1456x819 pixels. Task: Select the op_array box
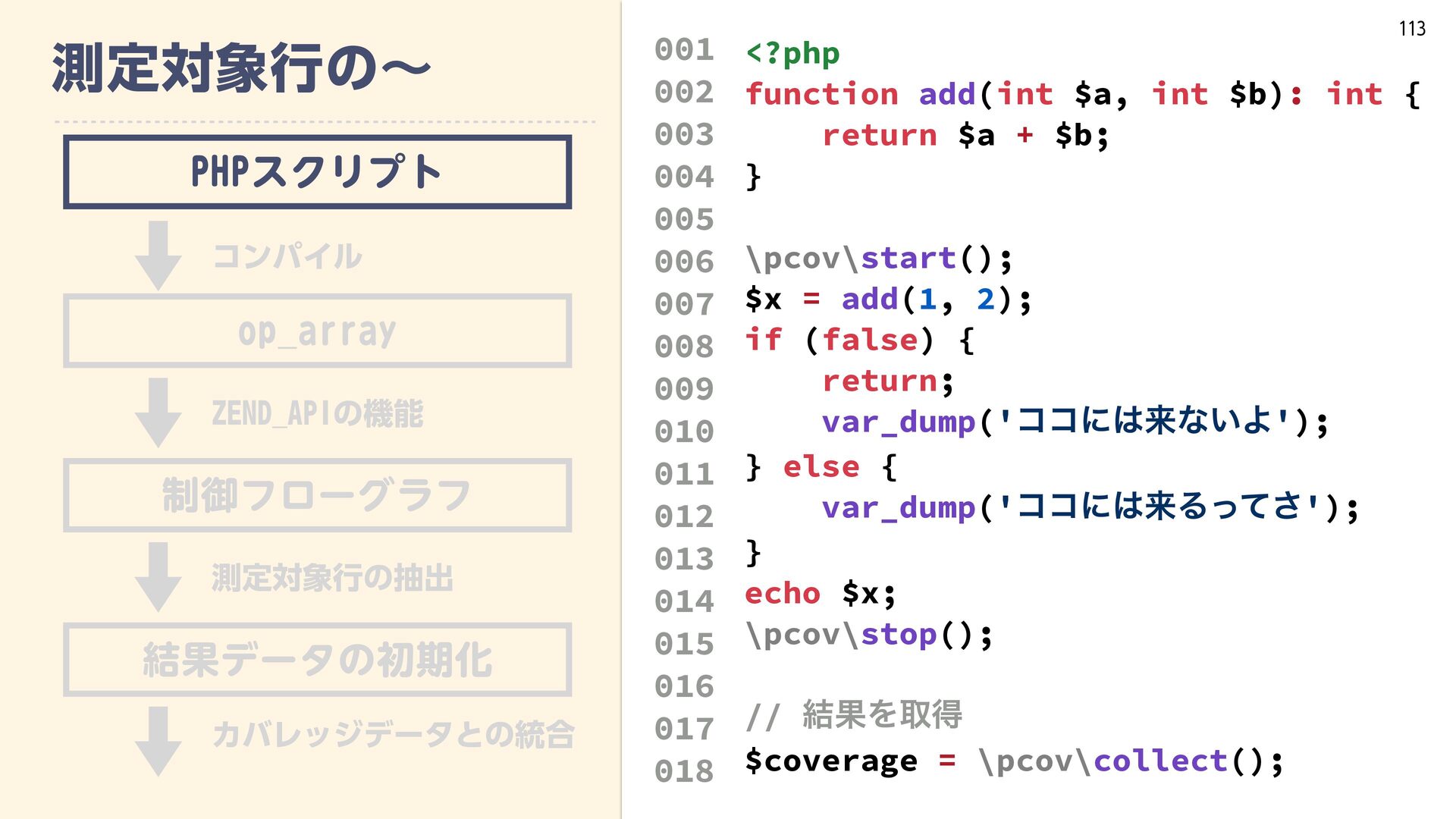[317, 331]
